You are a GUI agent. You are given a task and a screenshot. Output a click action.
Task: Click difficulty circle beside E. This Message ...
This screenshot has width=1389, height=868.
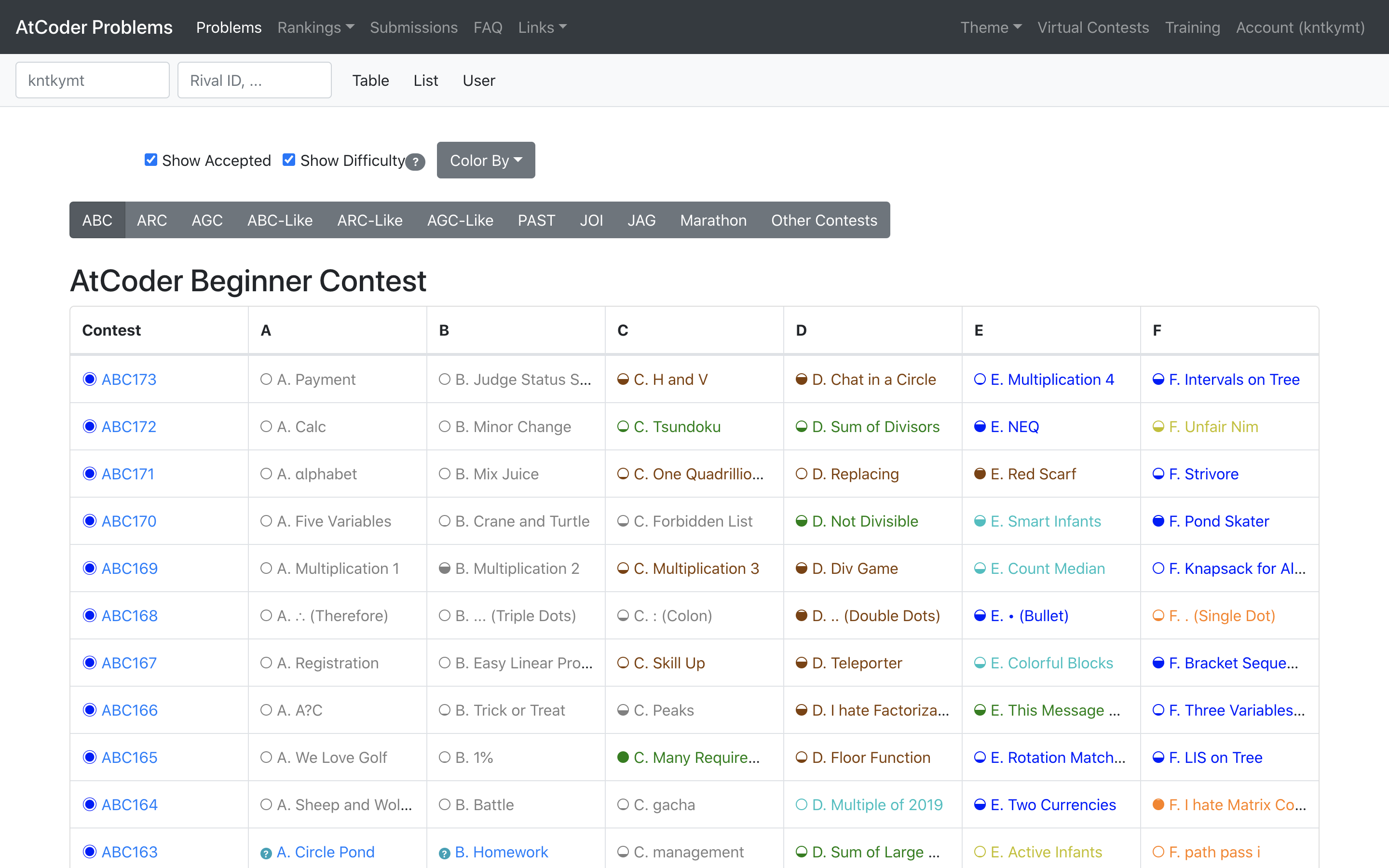980,710
